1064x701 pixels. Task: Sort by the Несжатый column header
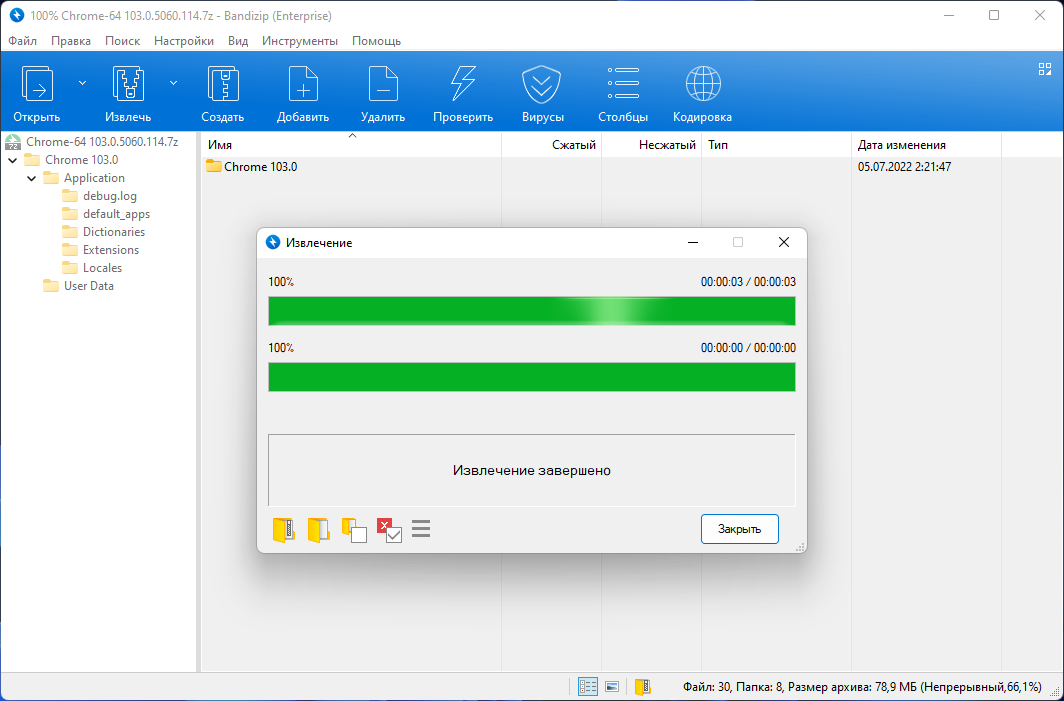(651, 145)
